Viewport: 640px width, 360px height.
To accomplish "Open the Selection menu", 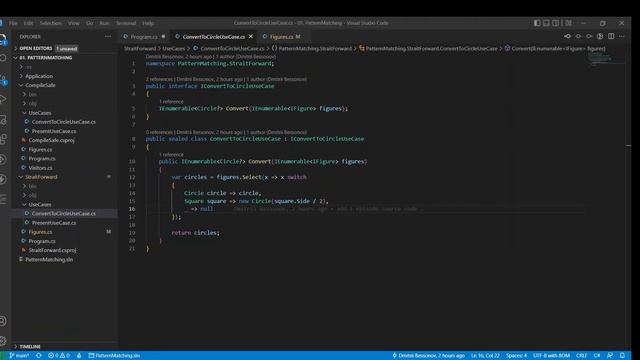I will point(50,23).
